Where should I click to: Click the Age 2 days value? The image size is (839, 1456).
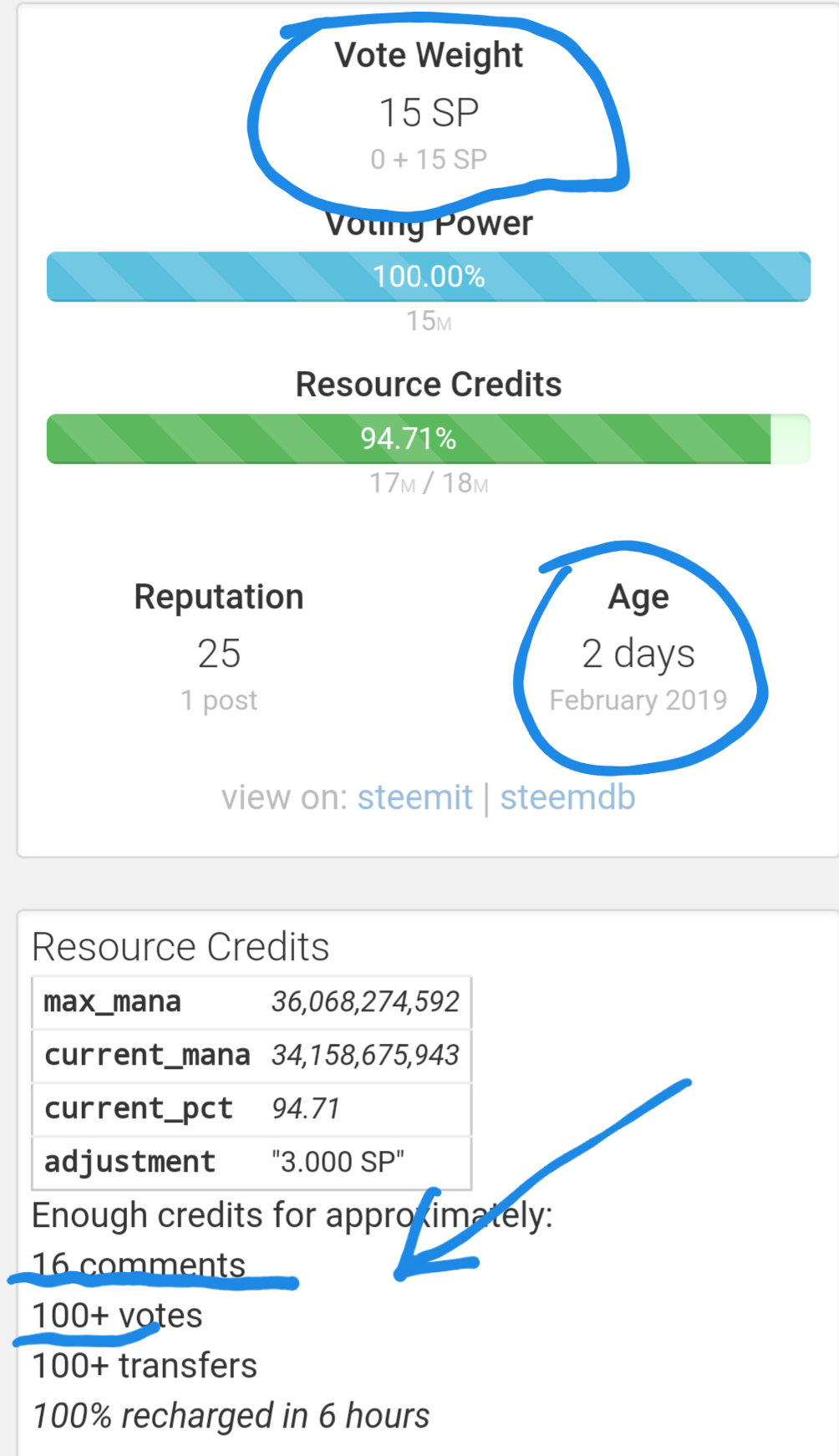(638, 654)
